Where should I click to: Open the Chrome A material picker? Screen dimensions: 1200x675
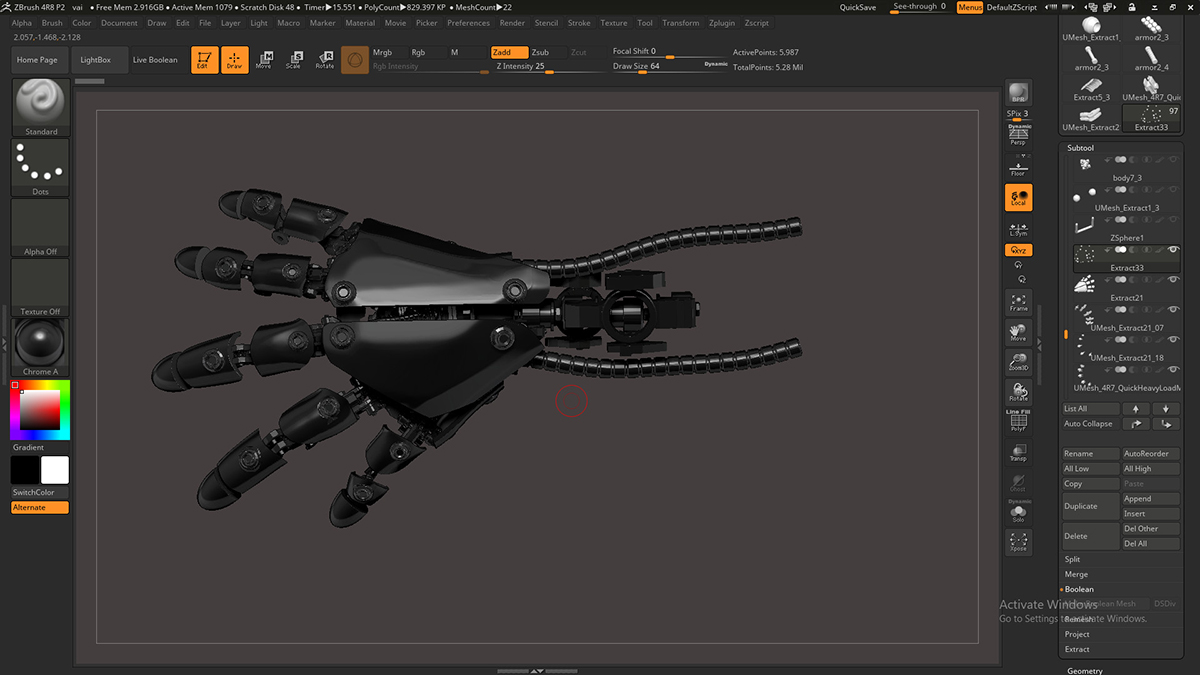point(41,348)
